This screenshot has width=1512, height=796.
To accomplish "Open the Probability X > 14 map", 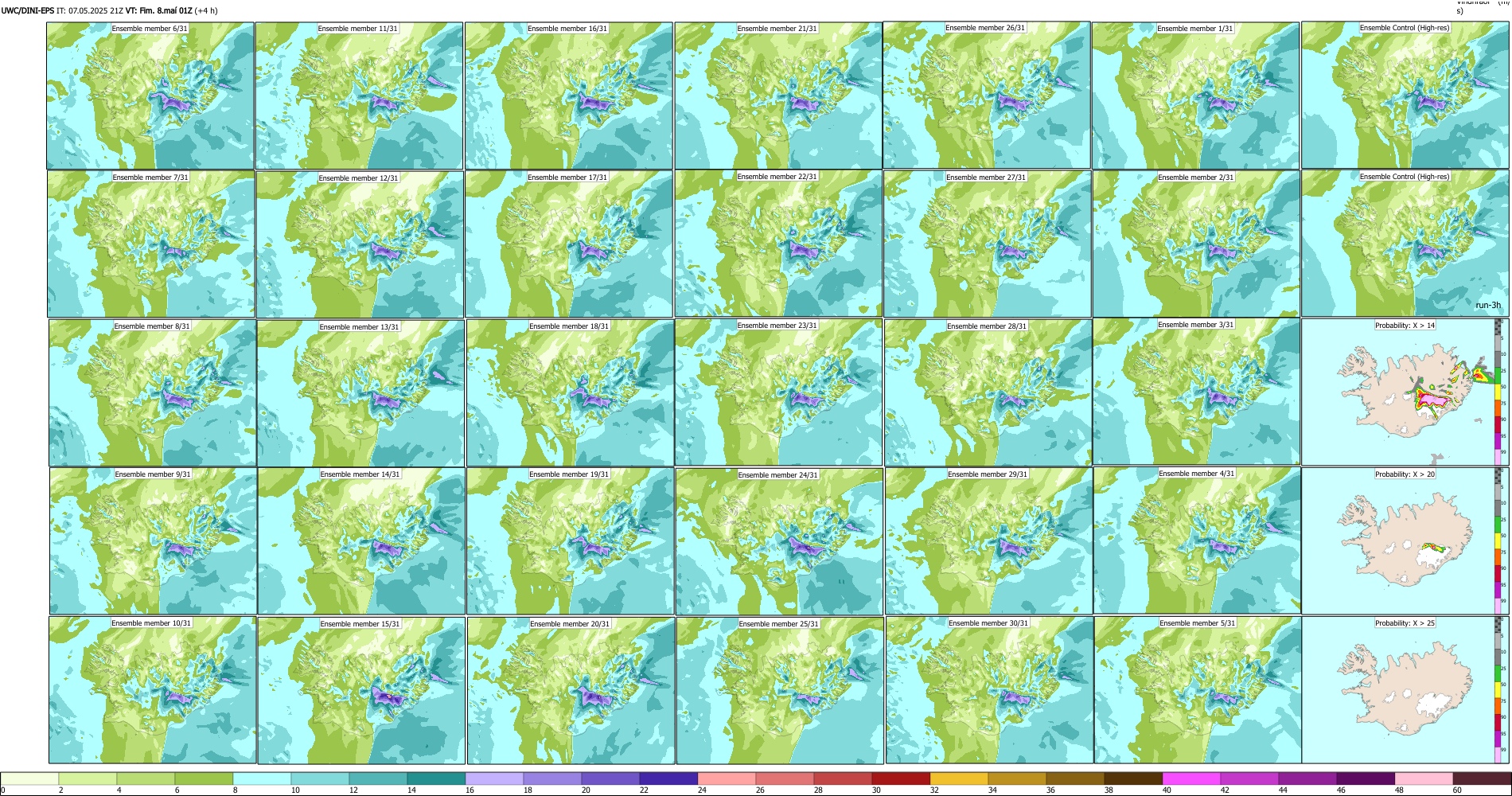I will click(x=1398, y=392).
